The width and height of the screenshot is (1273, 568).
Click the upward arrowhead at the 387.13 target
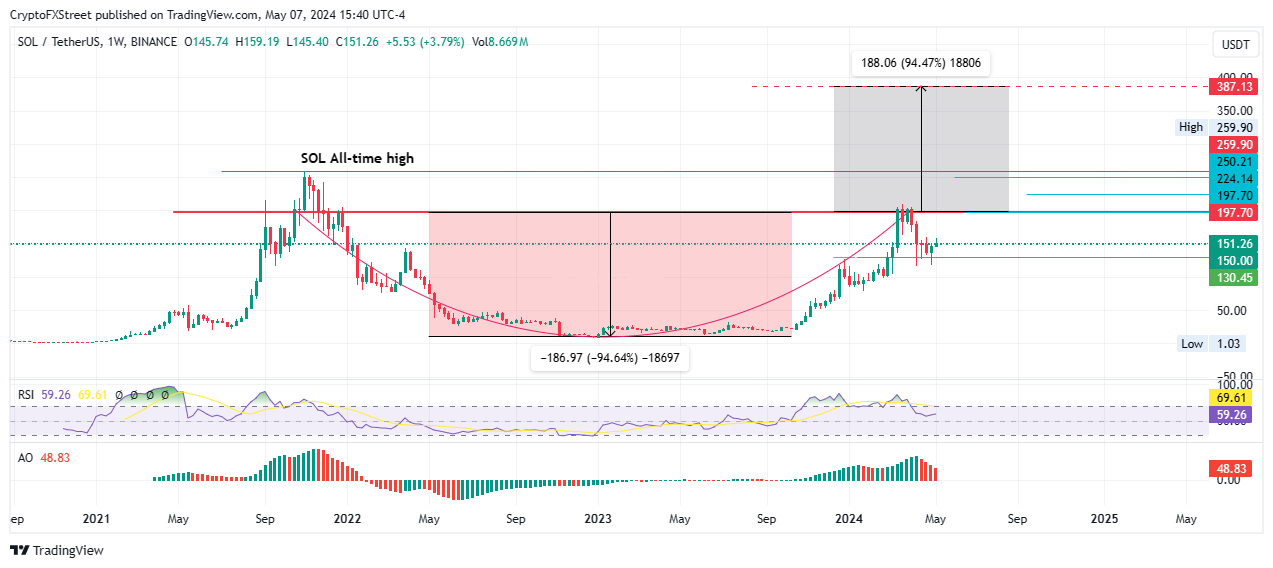921,89
